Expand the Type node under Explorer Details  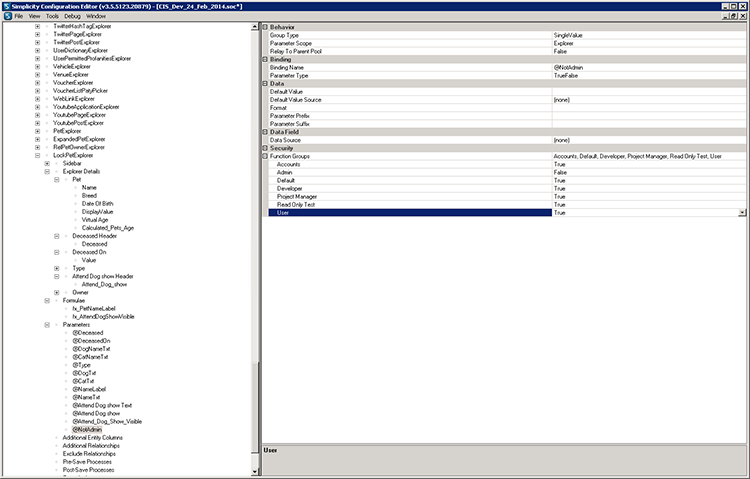point(56,268)
